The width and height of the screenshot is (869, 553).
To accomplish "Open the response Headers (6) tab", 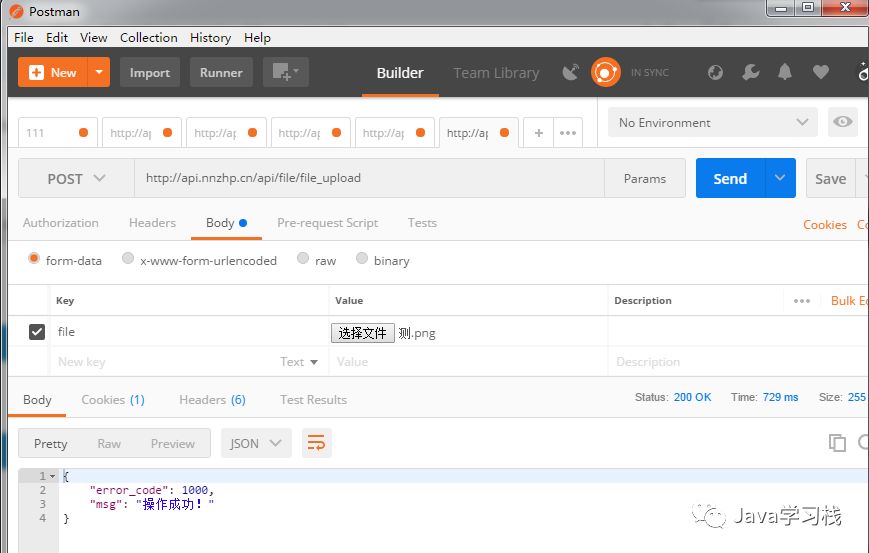I will pyautogui.click(x=212, y=400).
